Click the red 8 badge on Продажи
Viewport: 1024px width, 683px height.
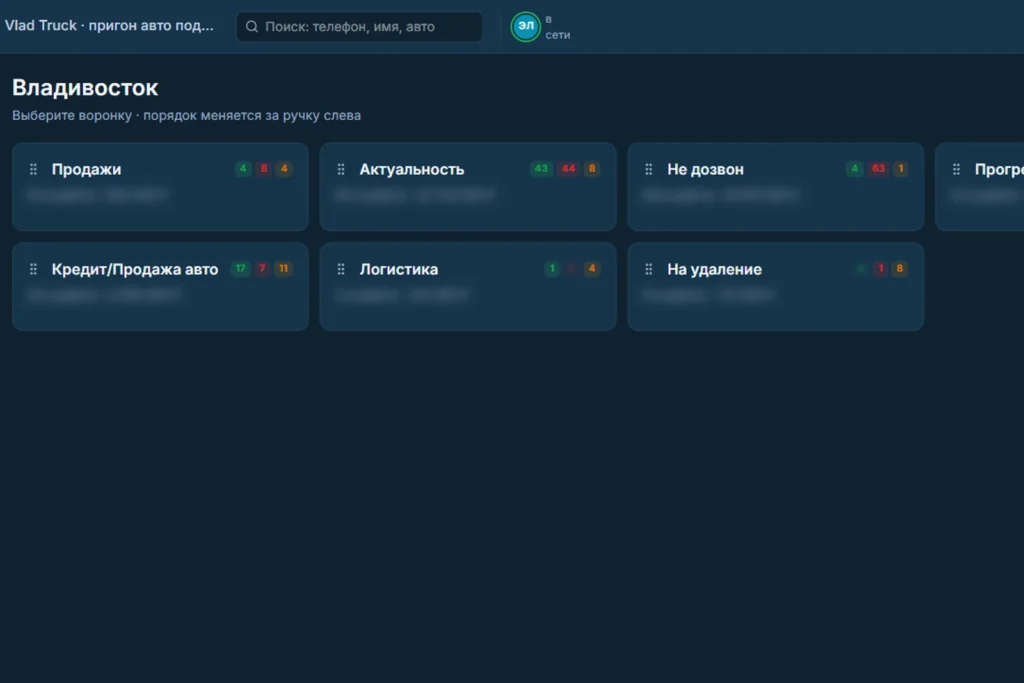point(264,168)
